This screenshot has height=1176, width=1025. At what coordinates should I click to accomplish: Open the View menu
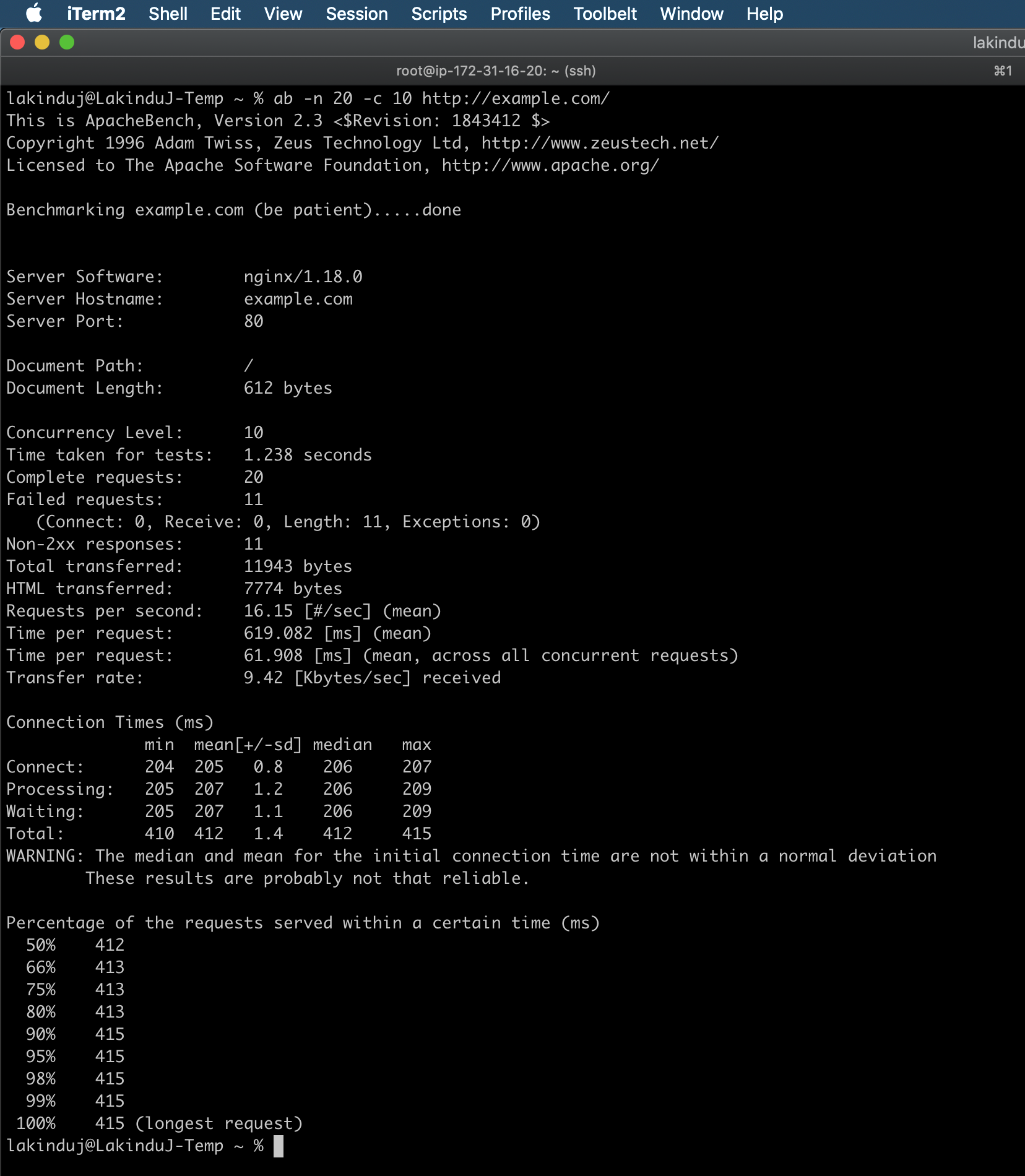(283, 14)
